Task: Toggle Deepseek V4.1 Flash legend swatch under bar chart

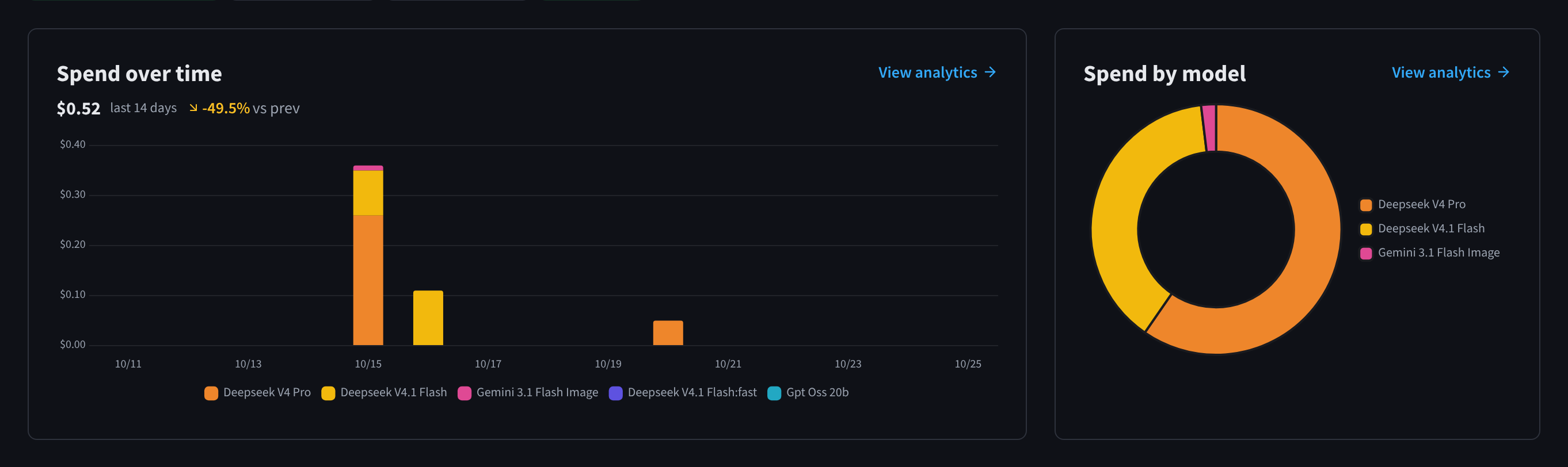Action: point(328,393)
